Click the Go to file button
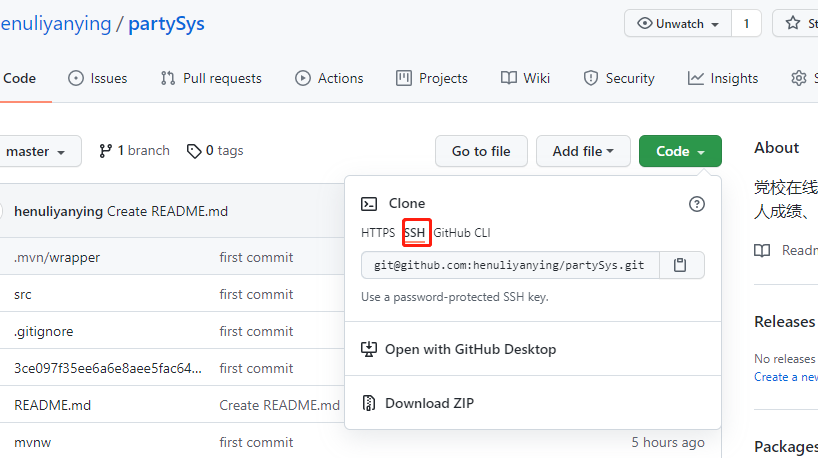Screen dimensions: 818x458 tap(481, 151)
